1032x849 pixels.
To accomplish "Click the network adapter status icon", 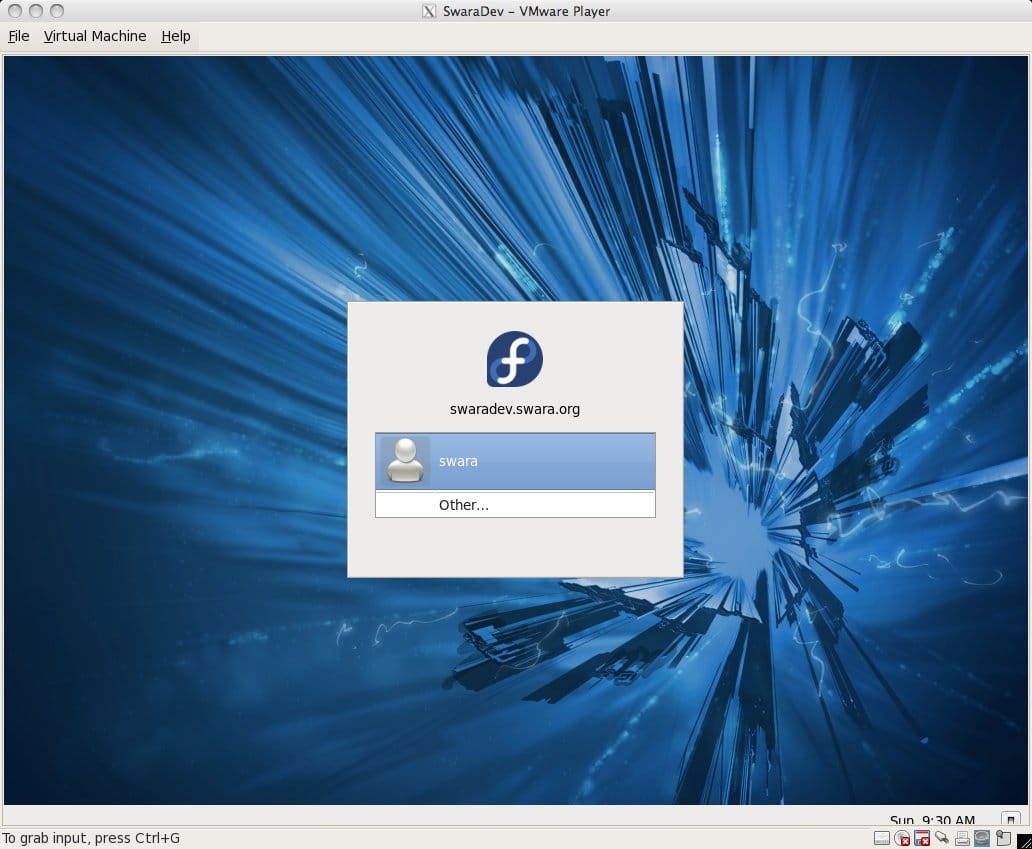I will click(x=942, y=838).
